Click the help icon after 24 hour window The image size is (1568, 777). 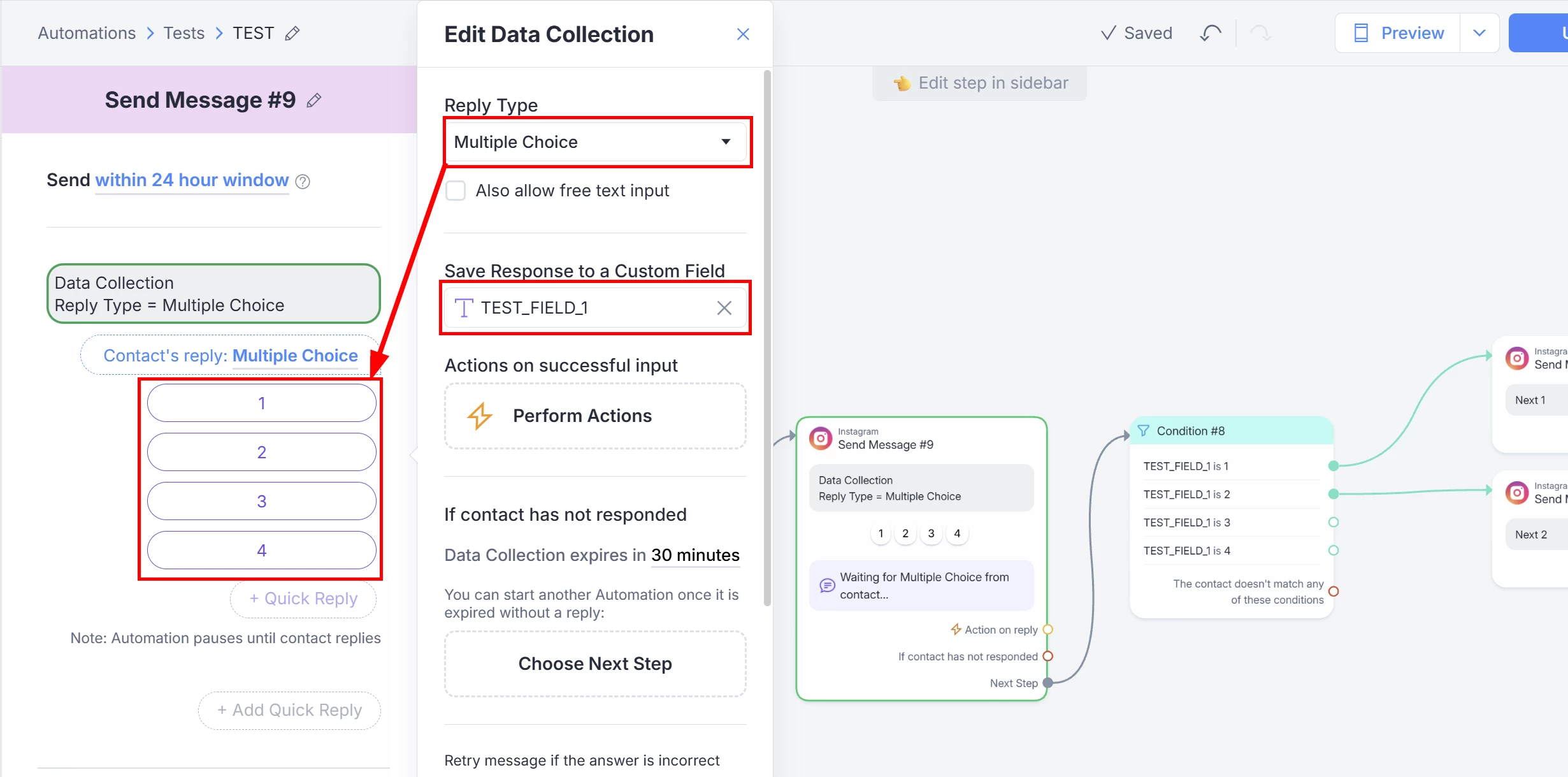pyautogui.click(x=303, y=182)
